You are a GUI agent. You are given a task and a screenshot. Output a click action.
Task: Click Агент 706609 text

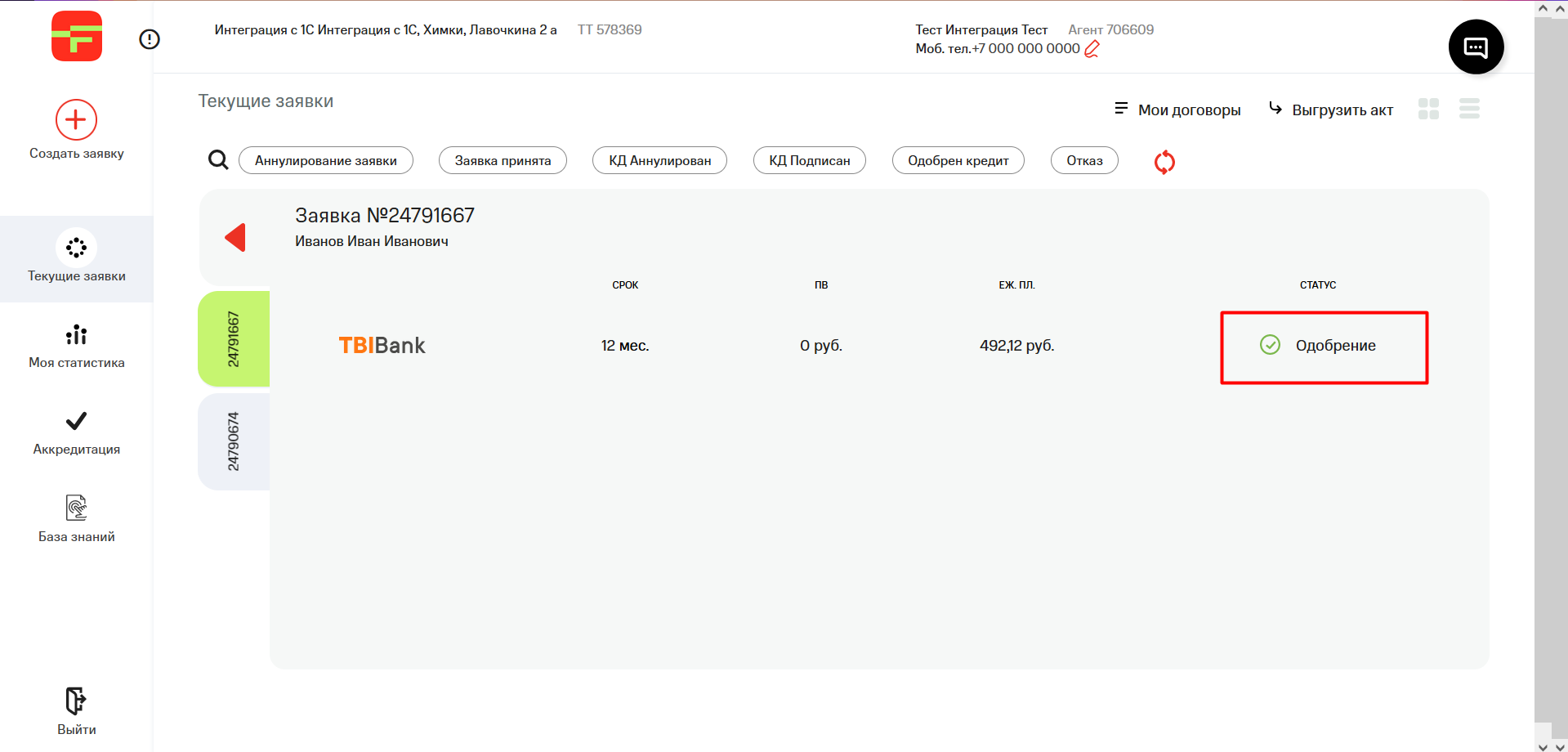click(x=1111, y=29)
